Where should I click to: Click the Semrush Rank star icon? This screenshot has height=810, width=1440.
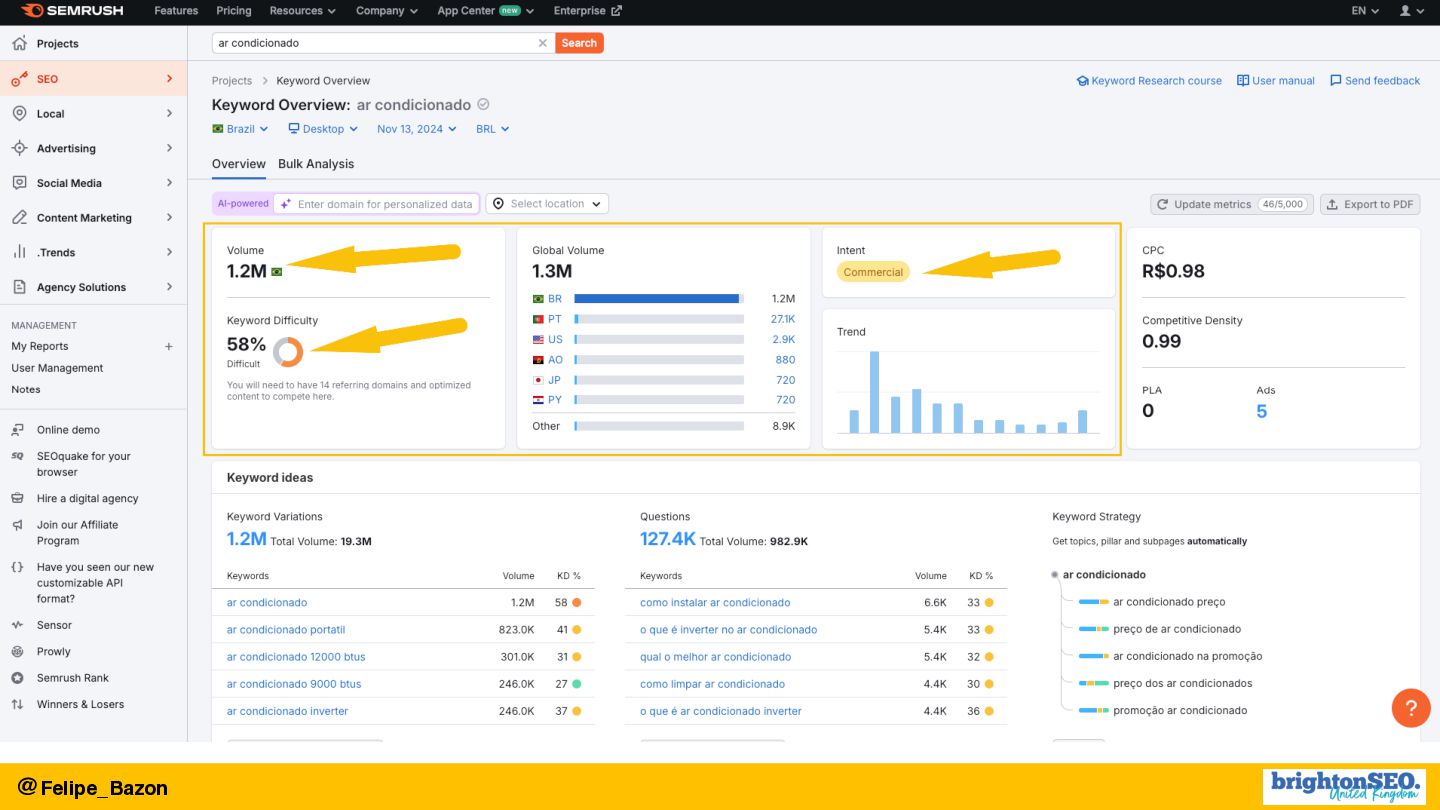pos(17,678)
